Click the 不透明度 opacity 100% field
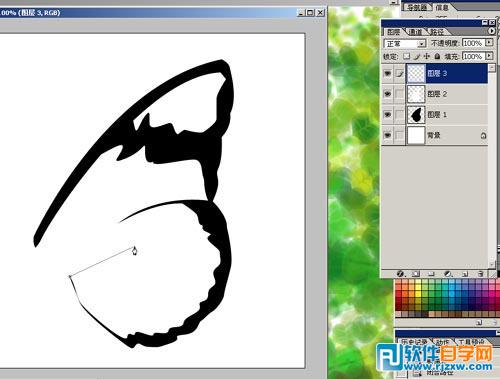The image size is (500, 379). coord(473,43)
